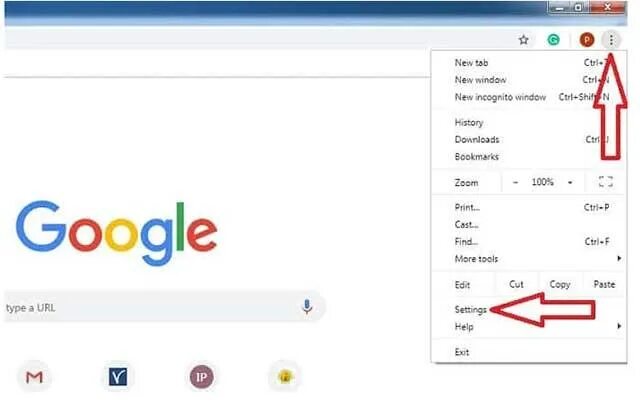Click the Copy button in Edit row
Screen dimensions: 640x406
click(560, 284)
